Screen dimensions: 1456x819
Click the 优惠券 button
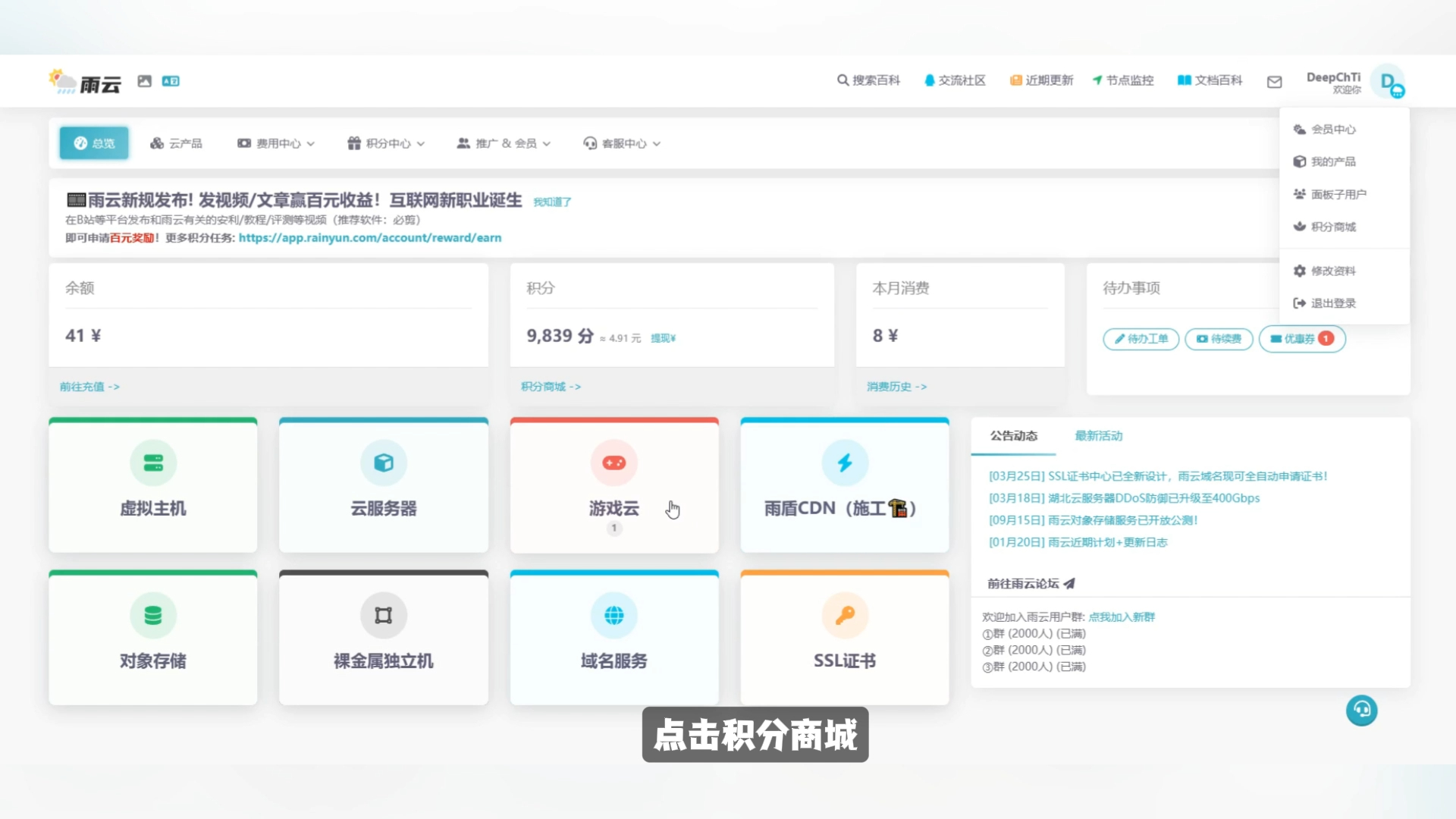1302,339
